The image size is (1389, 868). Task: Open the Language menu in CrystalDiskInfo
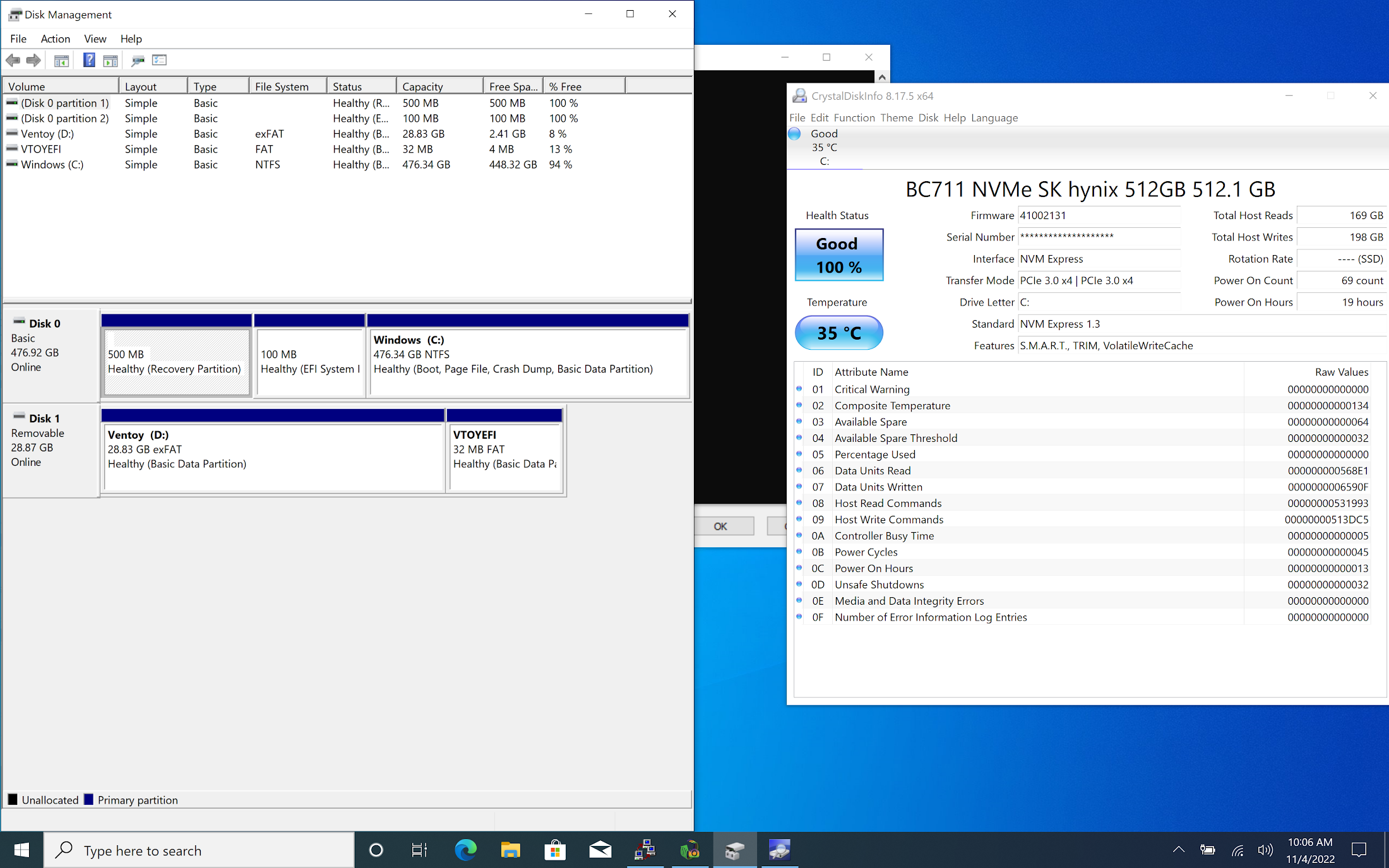(x=994, y=118)
